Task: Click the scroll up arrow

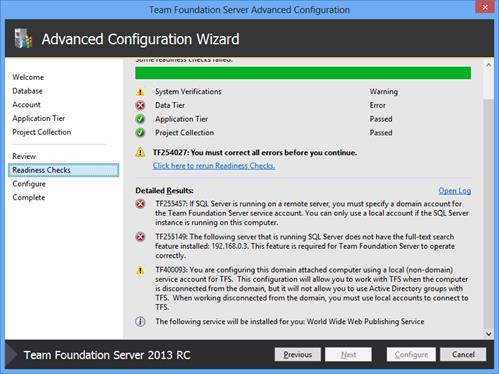Action: point(488,65)
